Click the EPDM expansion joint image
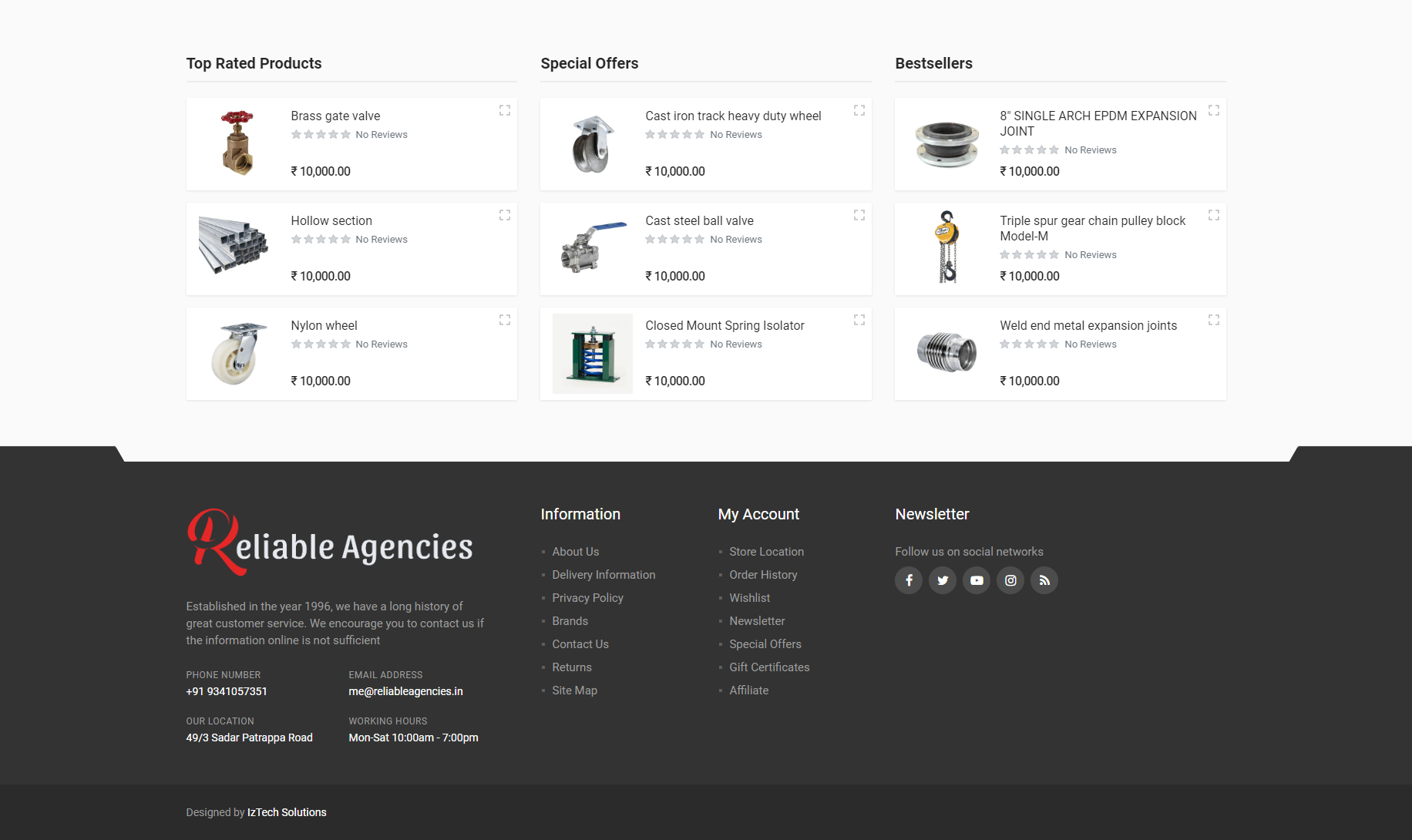 coord(947,144)
